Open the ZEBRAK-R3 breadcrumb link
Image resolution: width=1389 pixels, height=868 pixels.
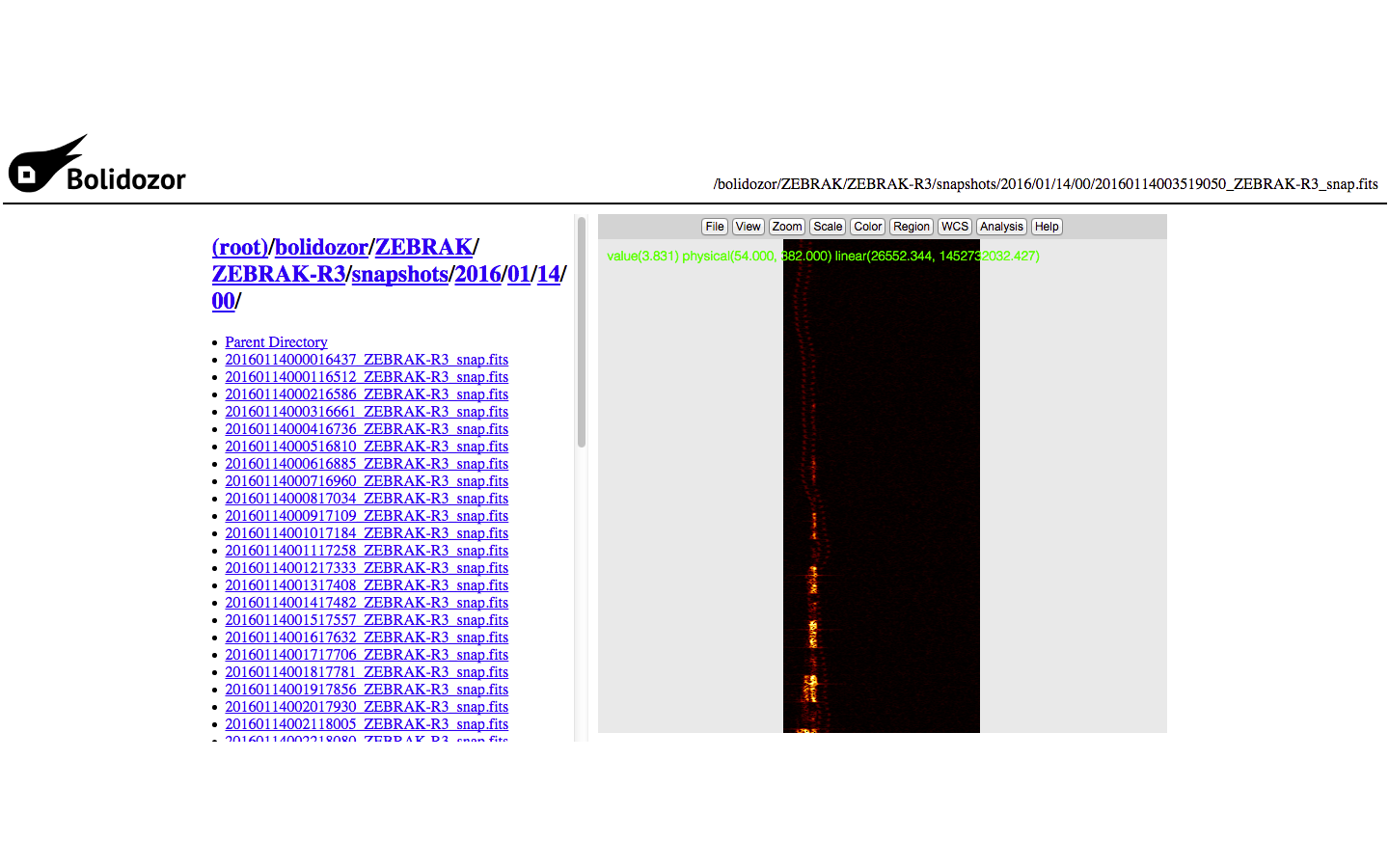279,274
